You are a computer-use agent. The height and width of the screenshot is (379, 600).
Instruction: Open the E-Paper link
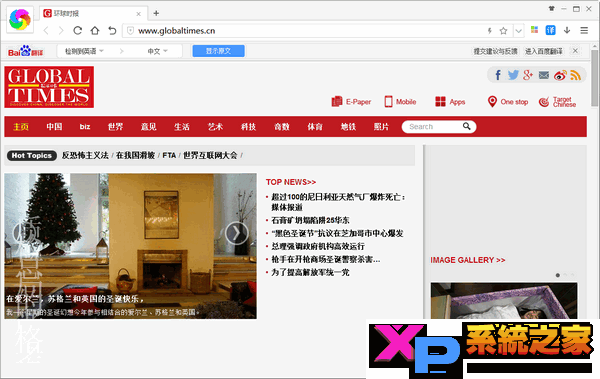coord(351,102)
